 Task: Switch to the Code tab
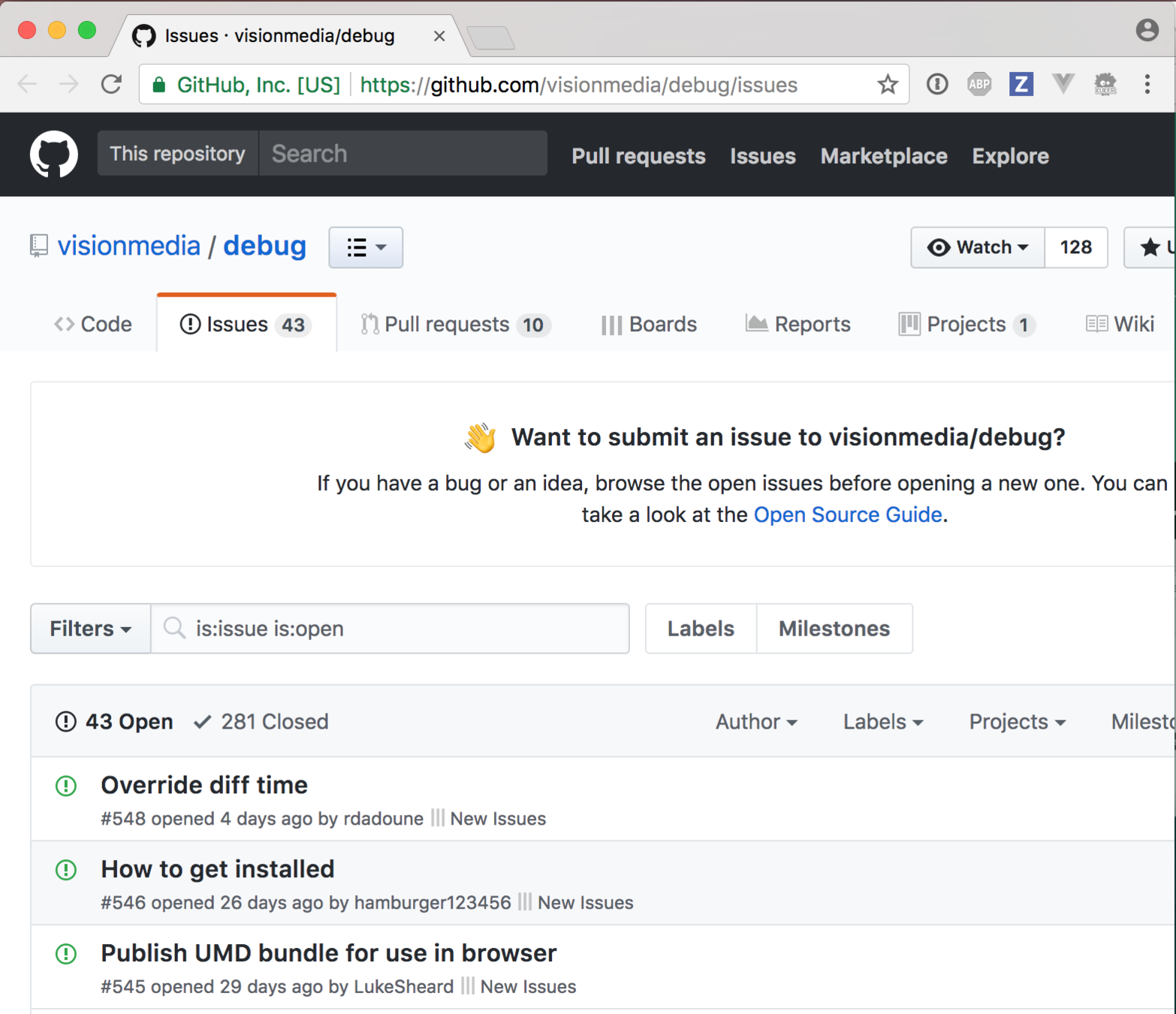(93, 324)
